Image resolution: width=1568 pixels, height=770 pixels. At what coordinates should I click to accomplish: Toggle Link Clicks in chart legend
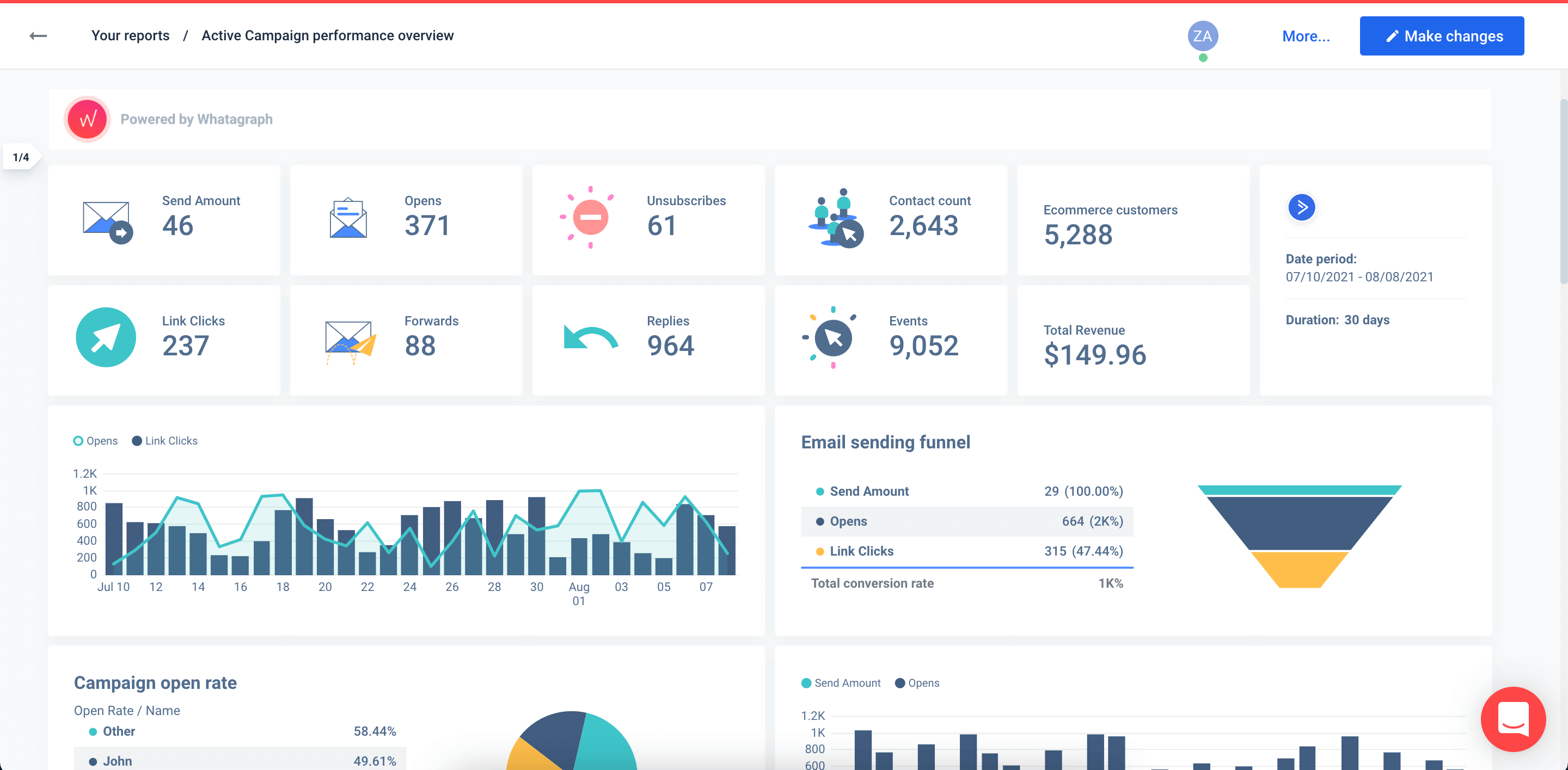point(163,440)
